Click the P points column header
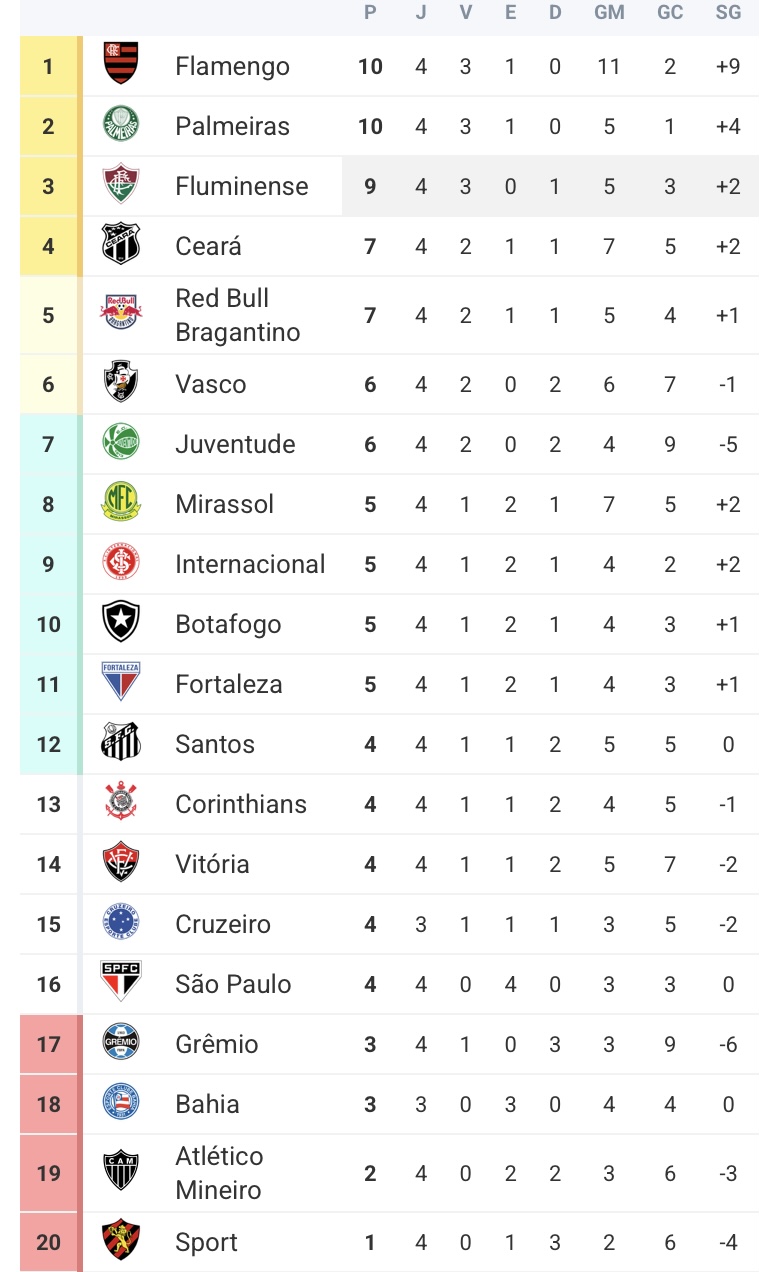759x1272 pixels. coord(370,13)
